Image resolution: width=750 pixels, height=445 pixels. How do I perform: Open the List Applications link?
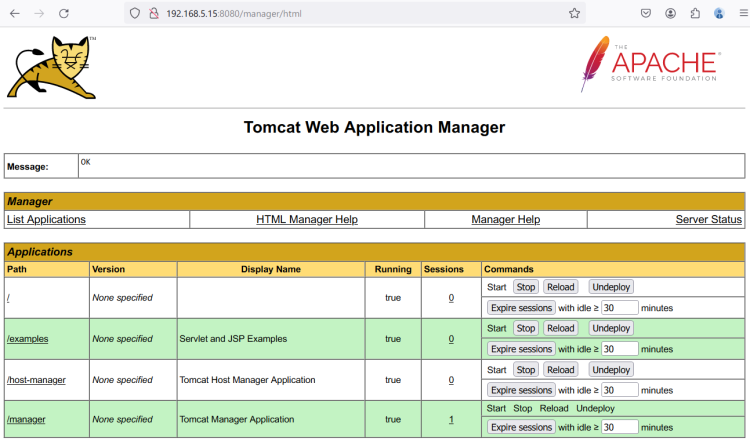point(46,220)
